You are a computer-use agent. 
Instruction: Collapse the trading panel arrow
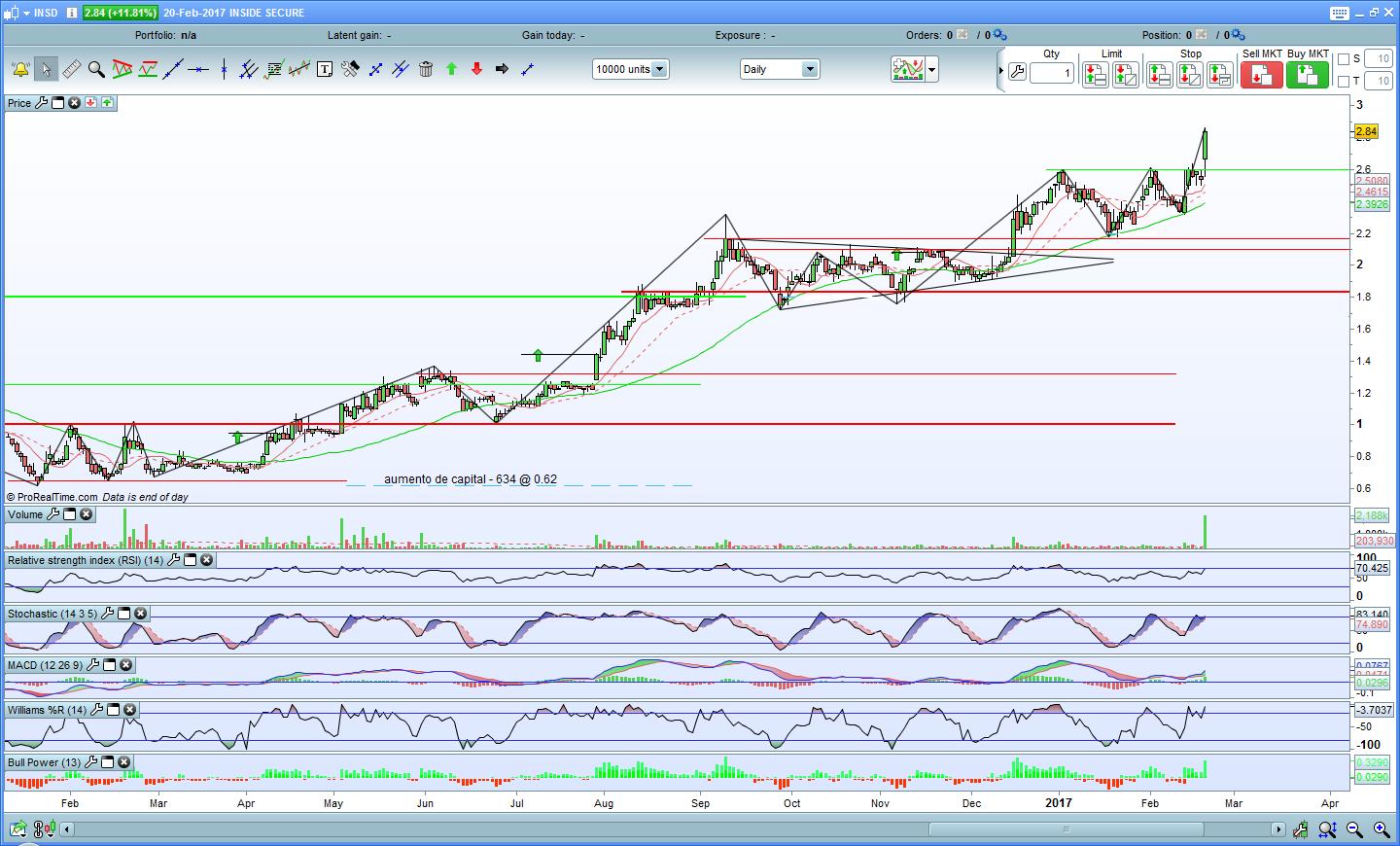[1000, 71]
